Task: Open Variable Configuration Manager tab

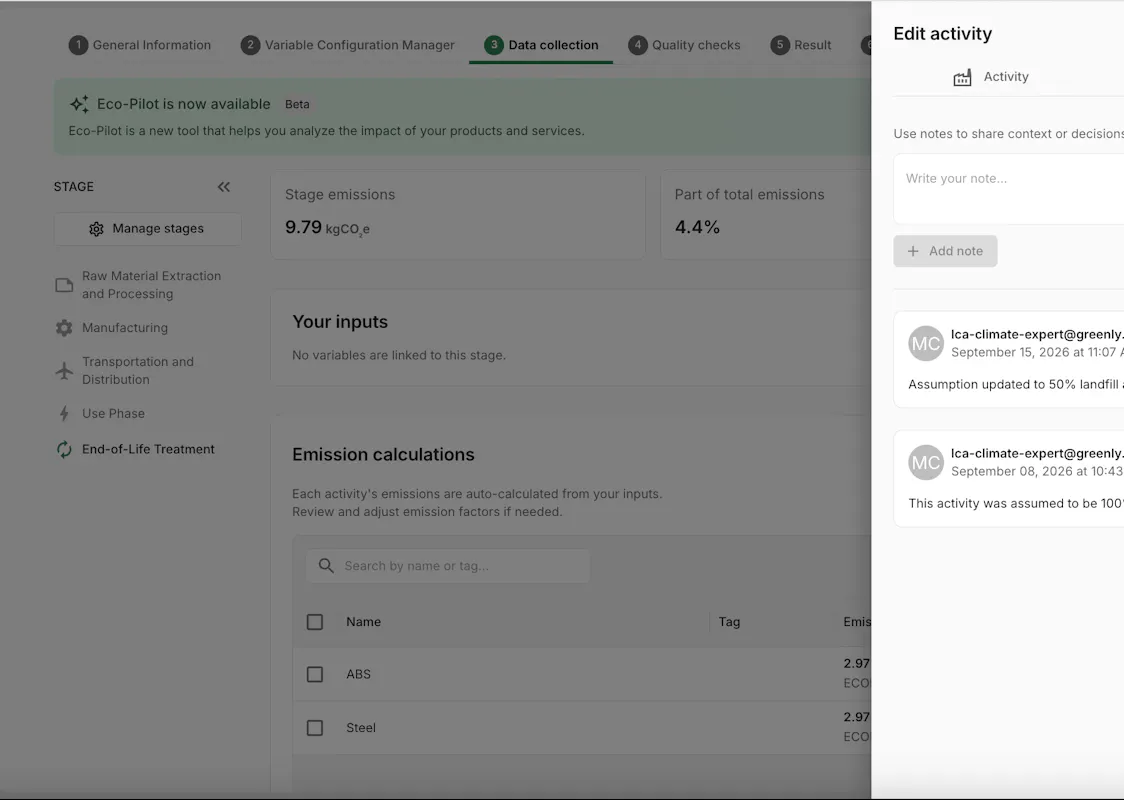Action: tap(348, 45)
